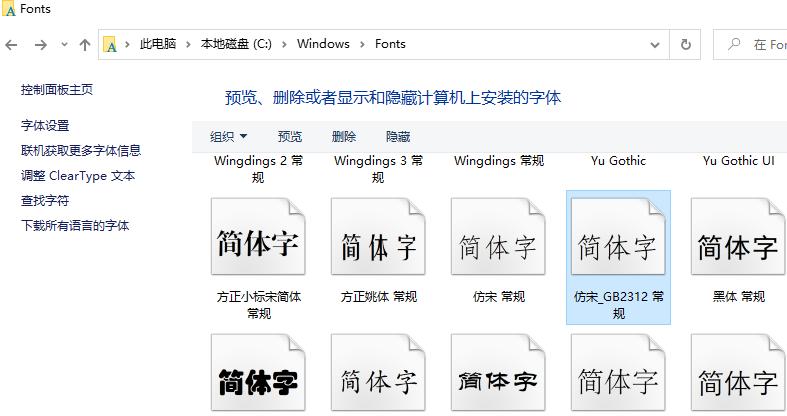This screenshot has height=416, width=787.
Task: Select 仿宋_GB2312 常规 font thumbnail
Action: click(x=618, y=236)
